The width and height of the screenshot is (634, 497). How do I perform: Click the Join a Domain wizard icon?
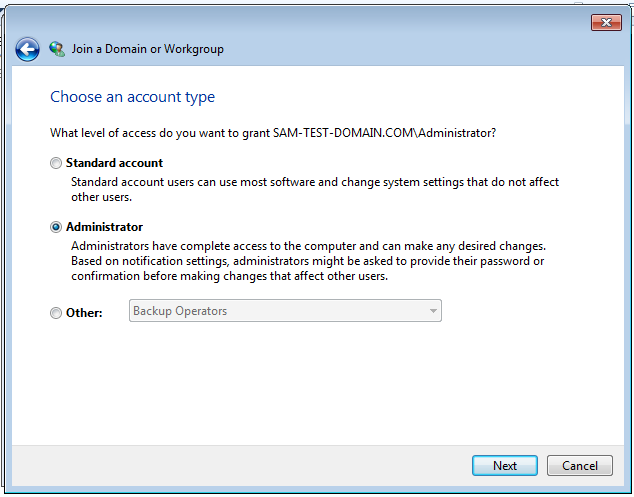57,49
